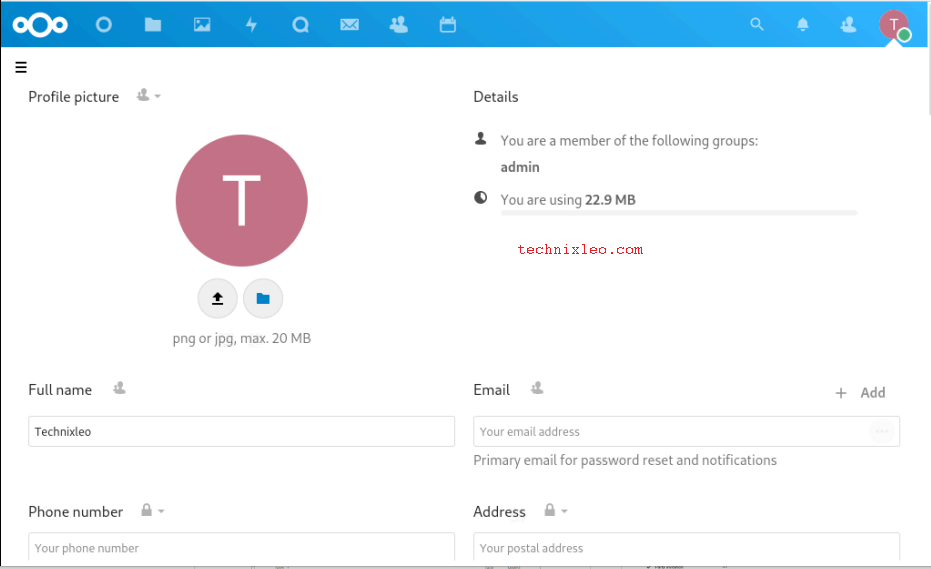Expand Address privacy scope dropdown
Image resolution: width=931 pixels, height=569 pixels.
click(555, 511)
